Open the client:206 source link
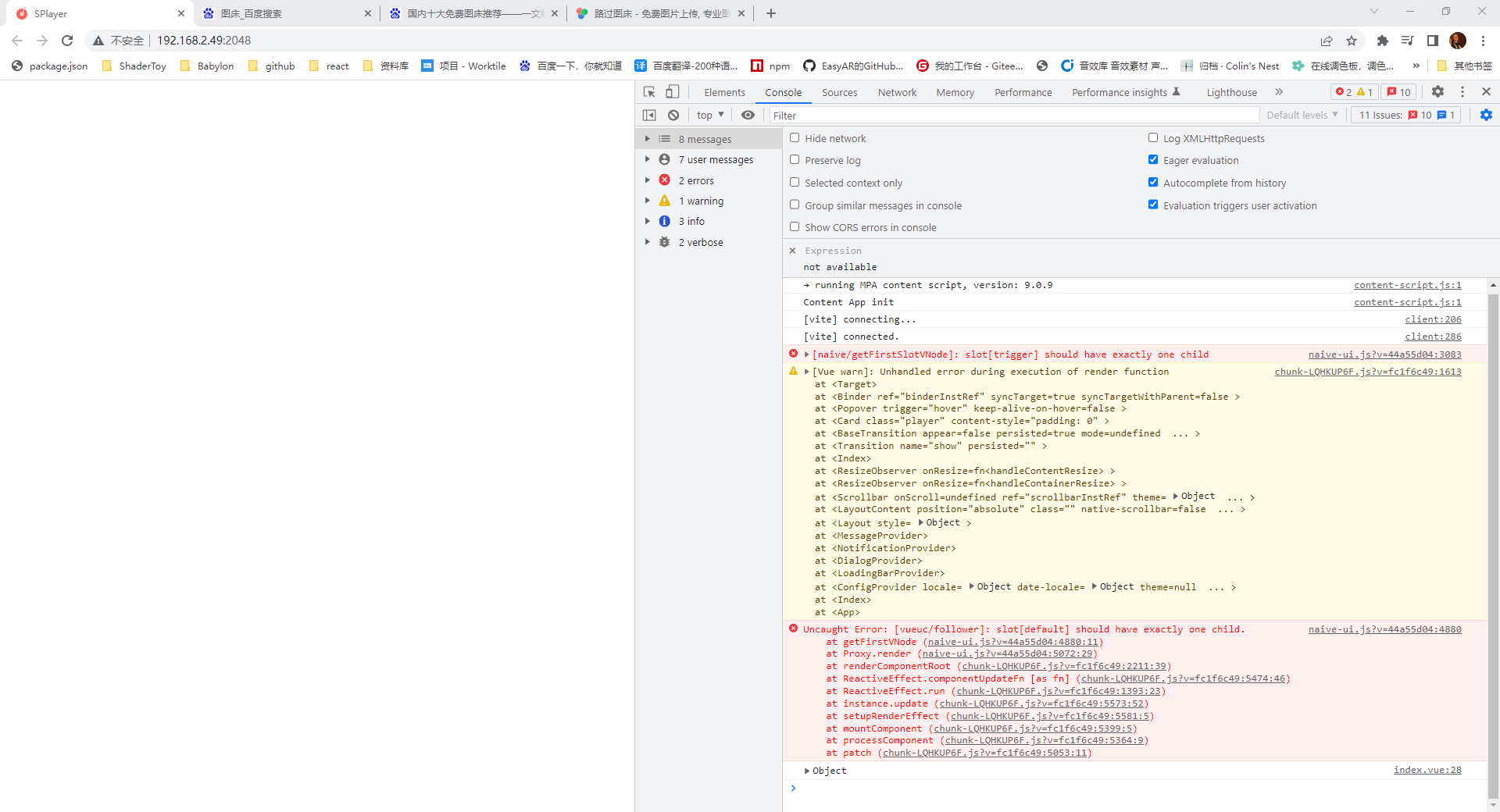1500x812 pixels. pyautogui.click(x=1433, y=319)
